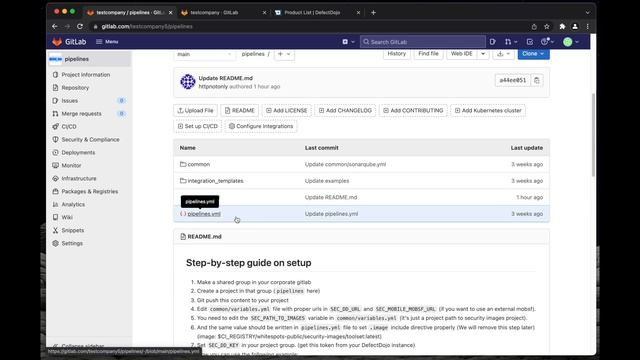Click Add CONTRIBUTING
Viewport: 640px width, 360px height.
click(413, 110)
